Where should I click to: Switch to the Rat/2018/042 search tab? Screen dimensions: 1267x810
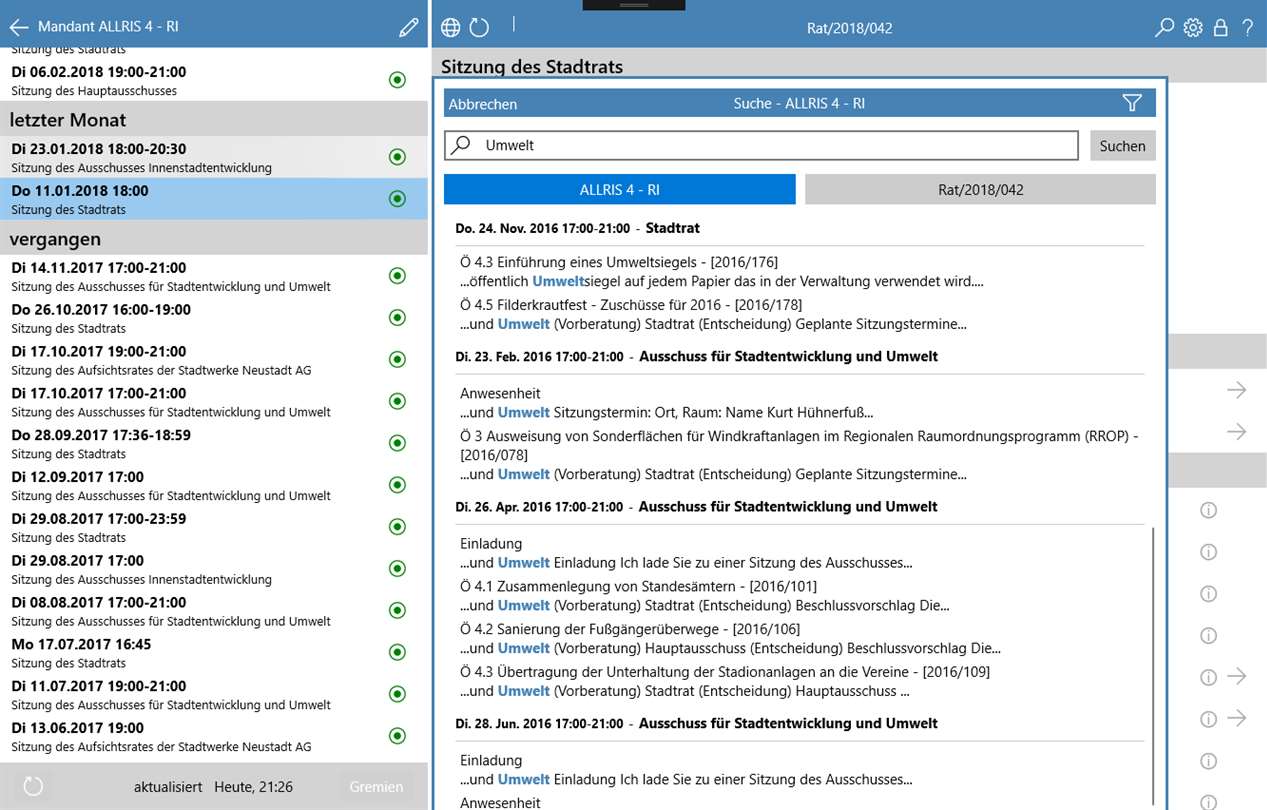click(980, 189)
